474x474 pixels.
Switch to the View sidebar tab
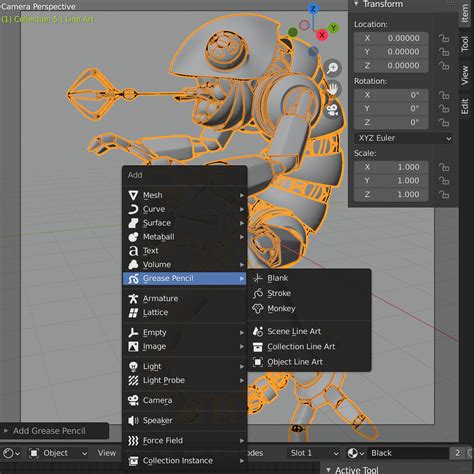pos(465,75)
